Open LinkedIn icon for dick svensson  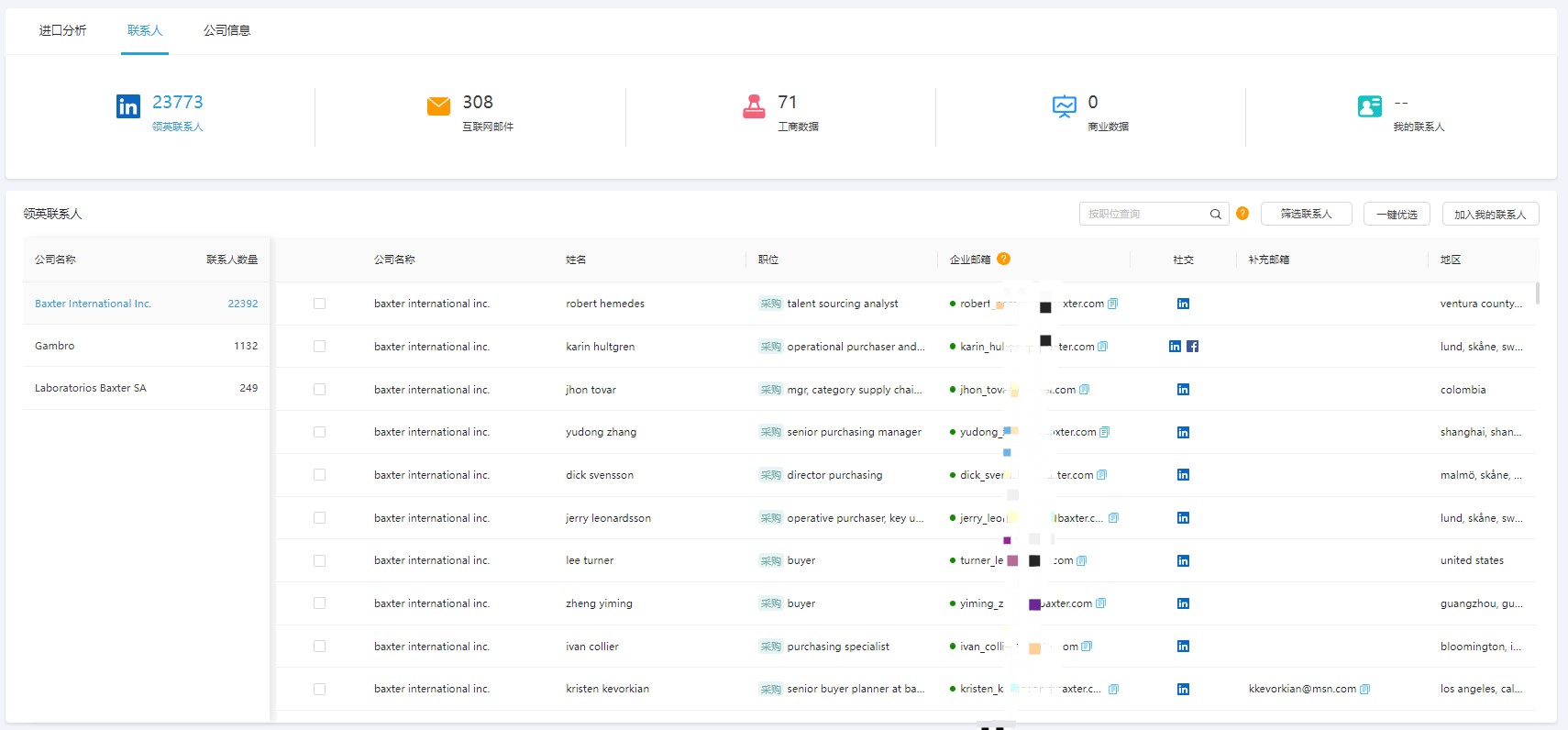(x=1183, y=475)
